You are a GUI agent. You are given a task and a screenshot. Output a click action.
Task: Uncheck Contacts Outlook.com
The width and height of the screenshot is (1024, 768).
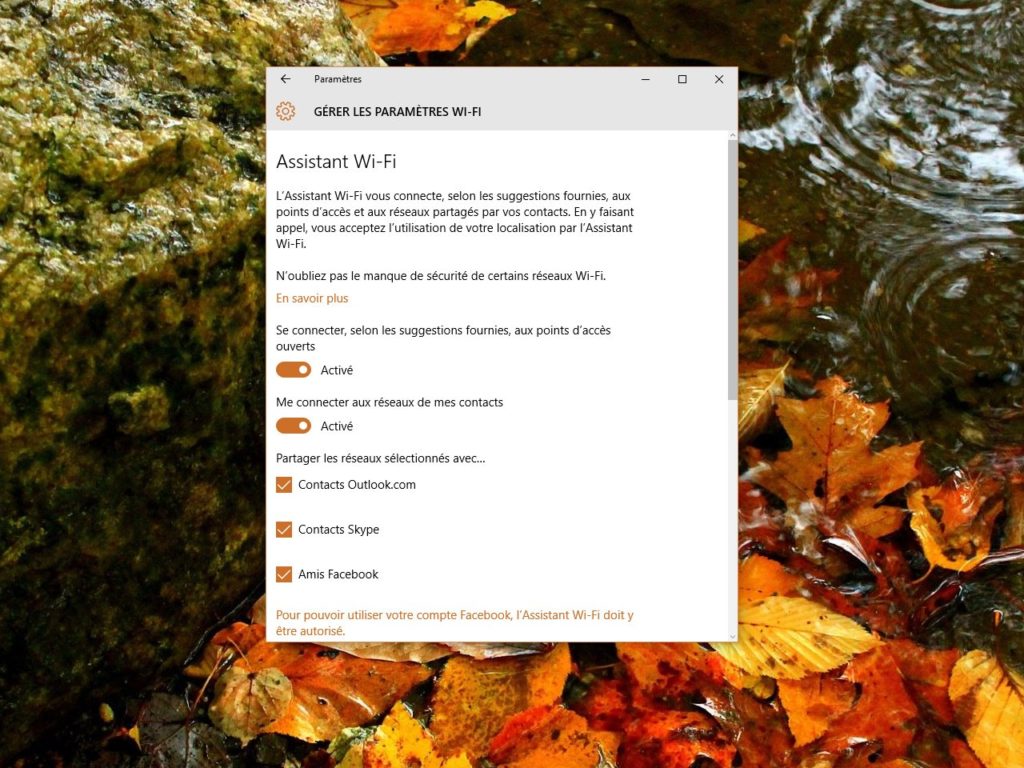coord(284,484)
